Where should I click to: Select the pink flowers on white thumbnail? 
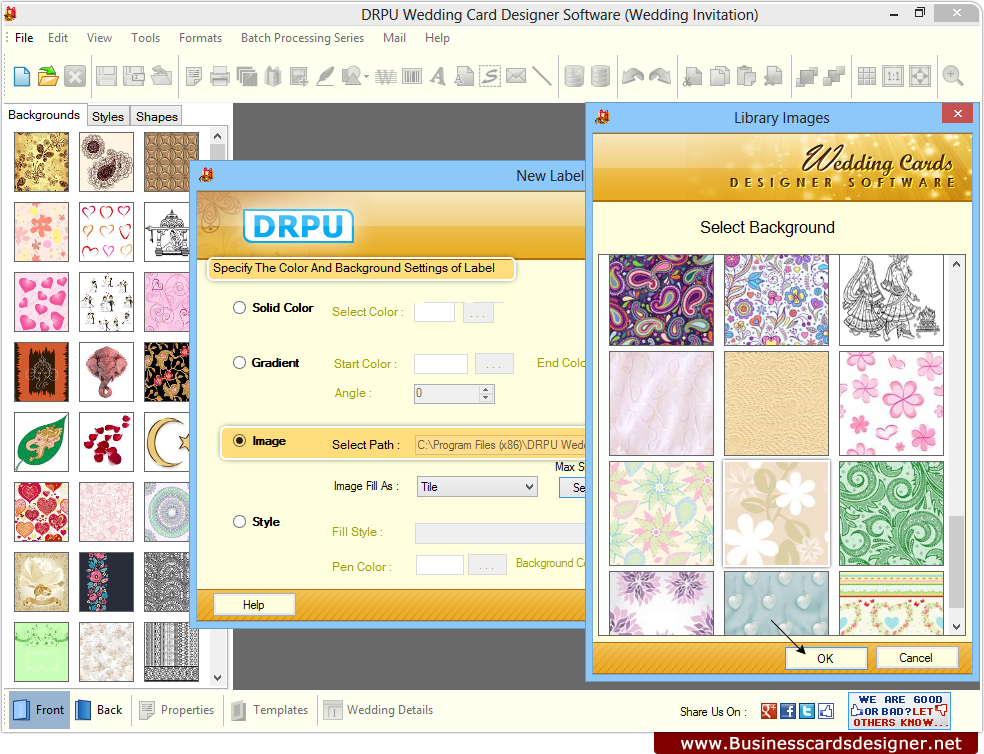pos(891,403)
